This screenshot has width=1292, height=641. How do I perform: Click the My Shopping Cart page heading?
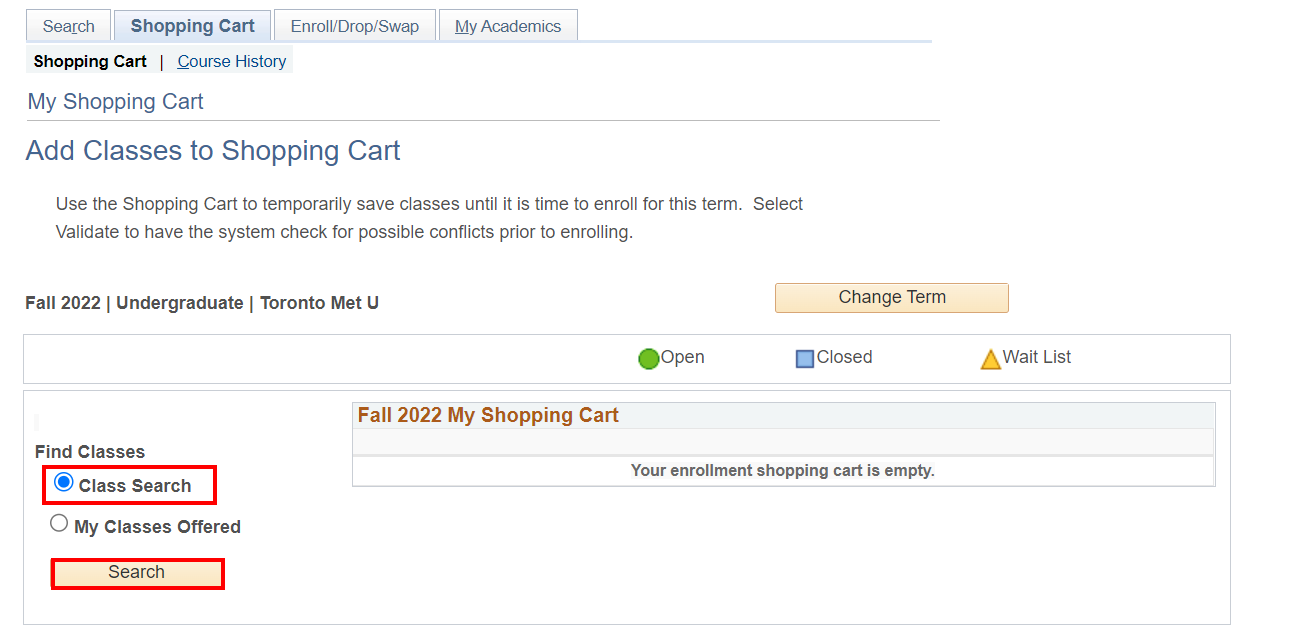115,102
